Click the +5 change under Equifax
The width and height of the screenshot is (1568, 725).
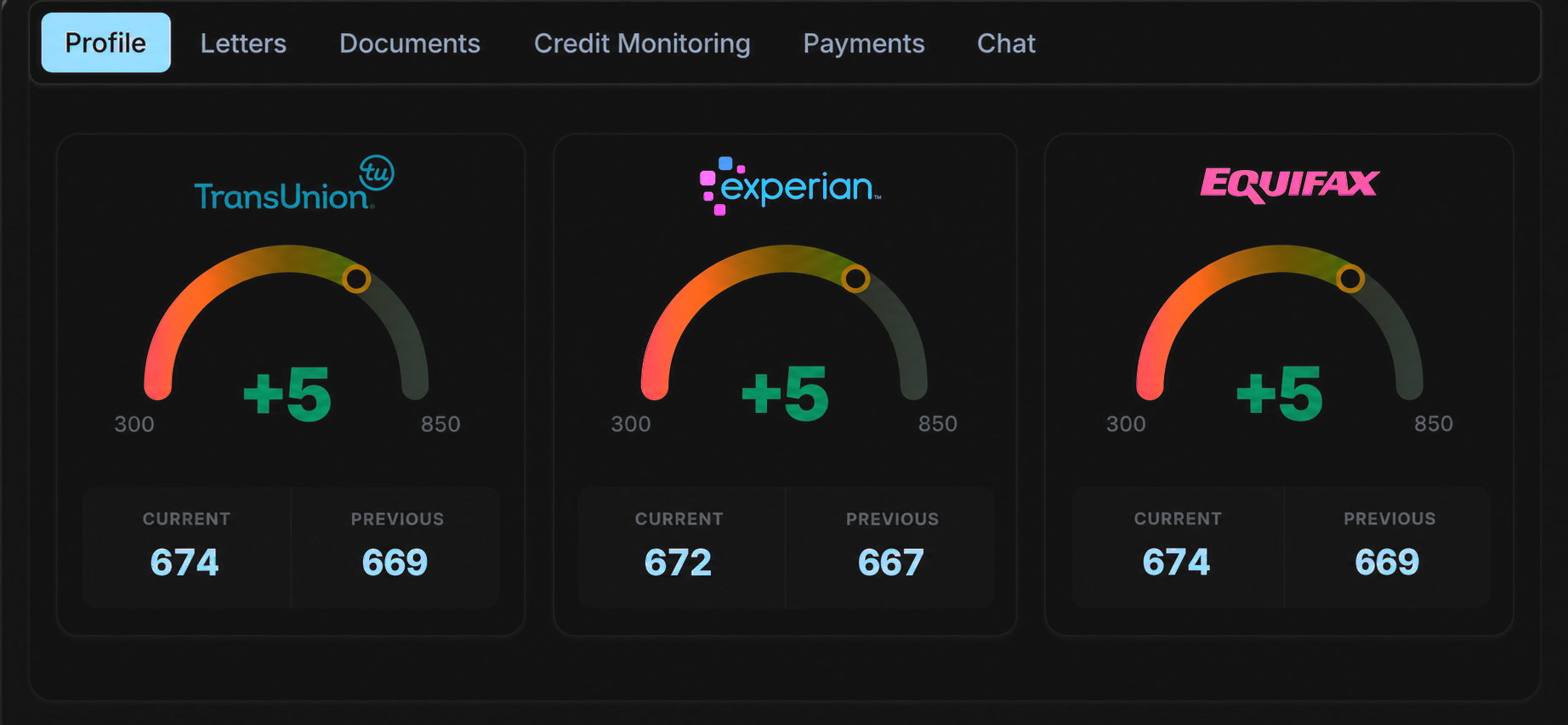tap(1280, 394)
